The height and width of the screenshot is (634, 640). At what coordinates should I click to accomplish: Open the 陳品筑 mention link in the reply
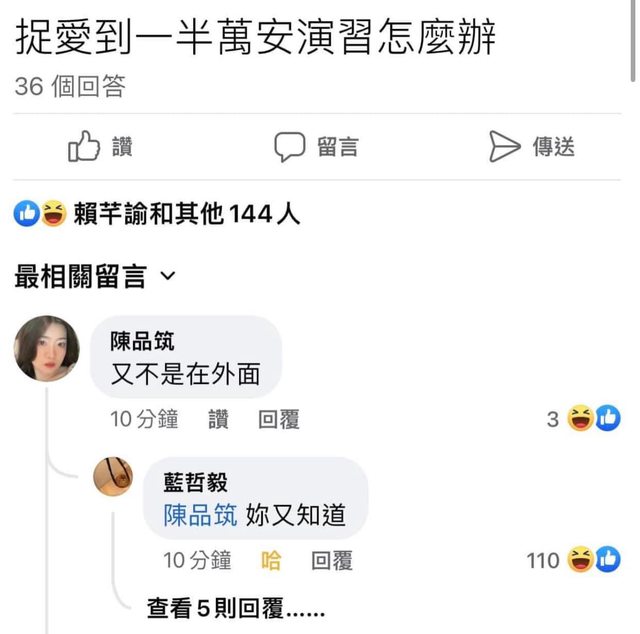[200, 515]
